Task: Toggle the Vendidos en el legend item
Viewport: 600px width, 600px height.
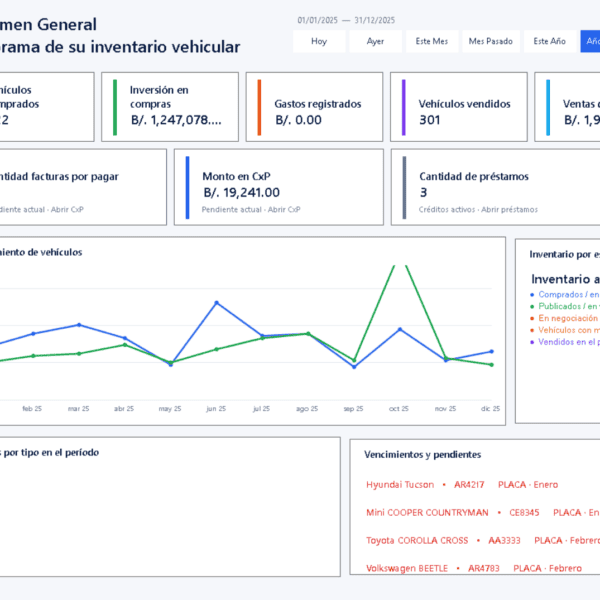Action: click(565, 342)
